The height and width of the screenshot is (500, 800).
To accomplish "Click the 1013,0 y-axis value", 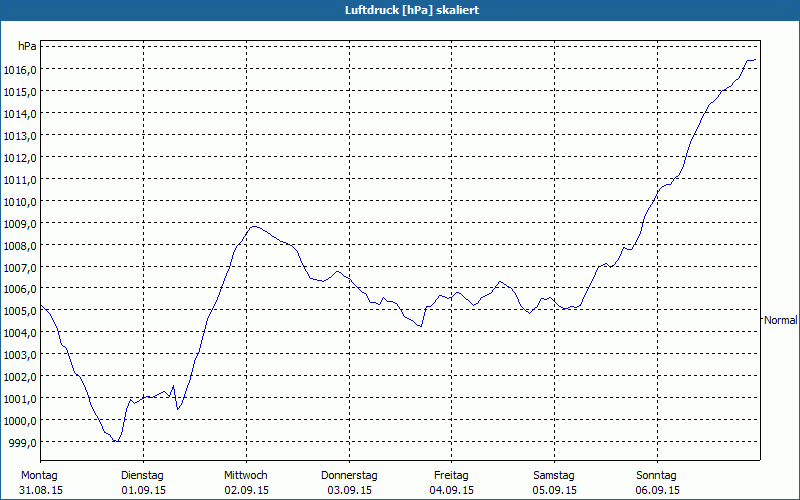I will pyautogui.click(x=20, y=136).
